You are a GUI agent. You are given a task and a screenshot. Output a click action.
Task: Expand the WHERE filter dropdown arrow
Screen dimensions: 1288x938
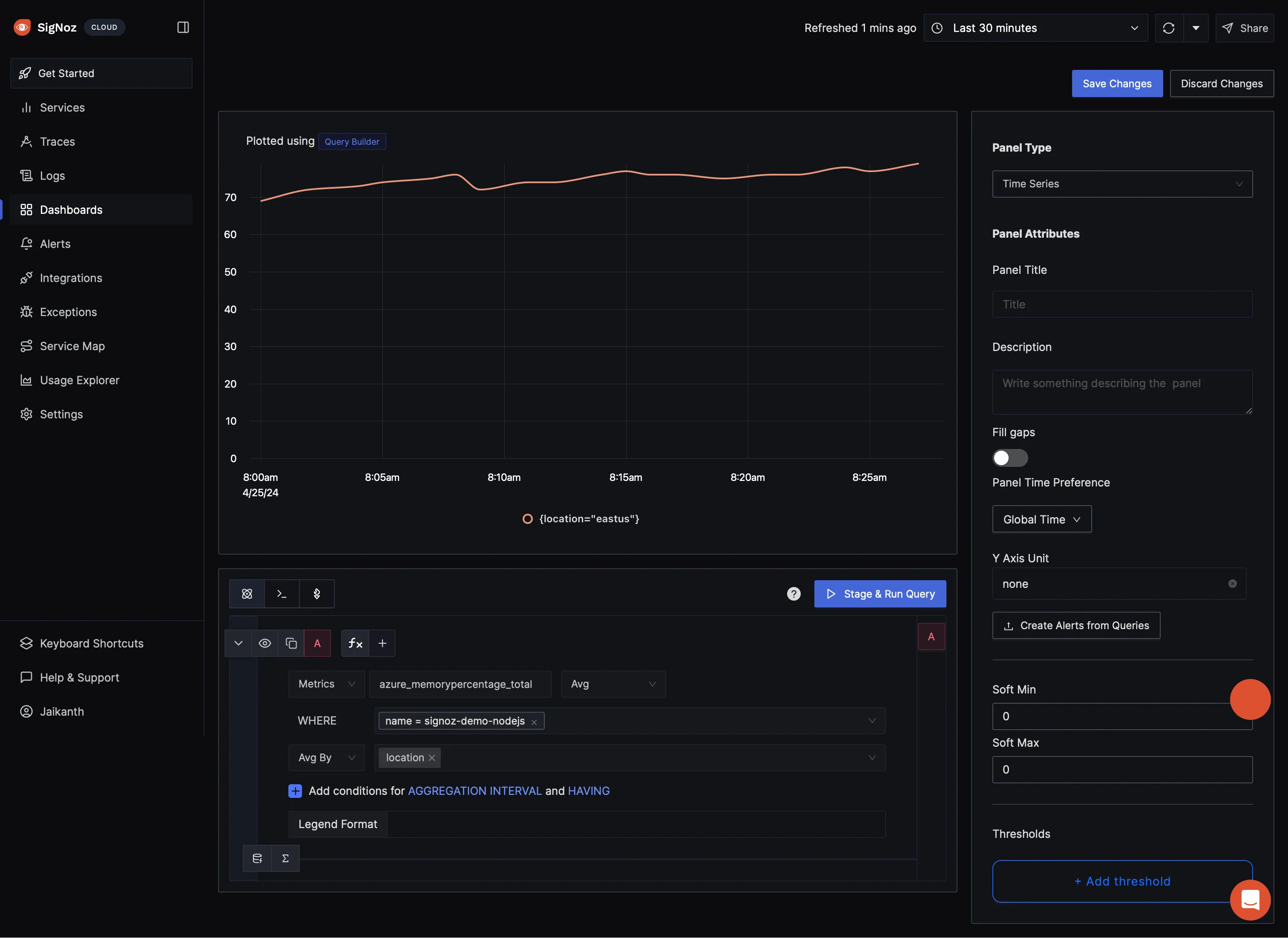coord(872,721)
